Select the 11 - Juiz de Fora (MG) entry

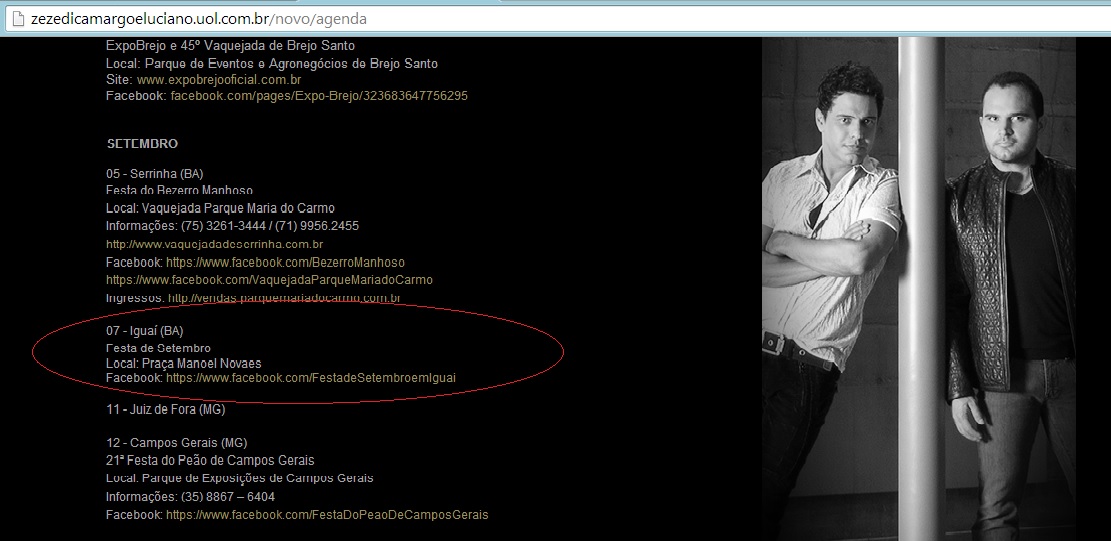[x=165, y=410]
